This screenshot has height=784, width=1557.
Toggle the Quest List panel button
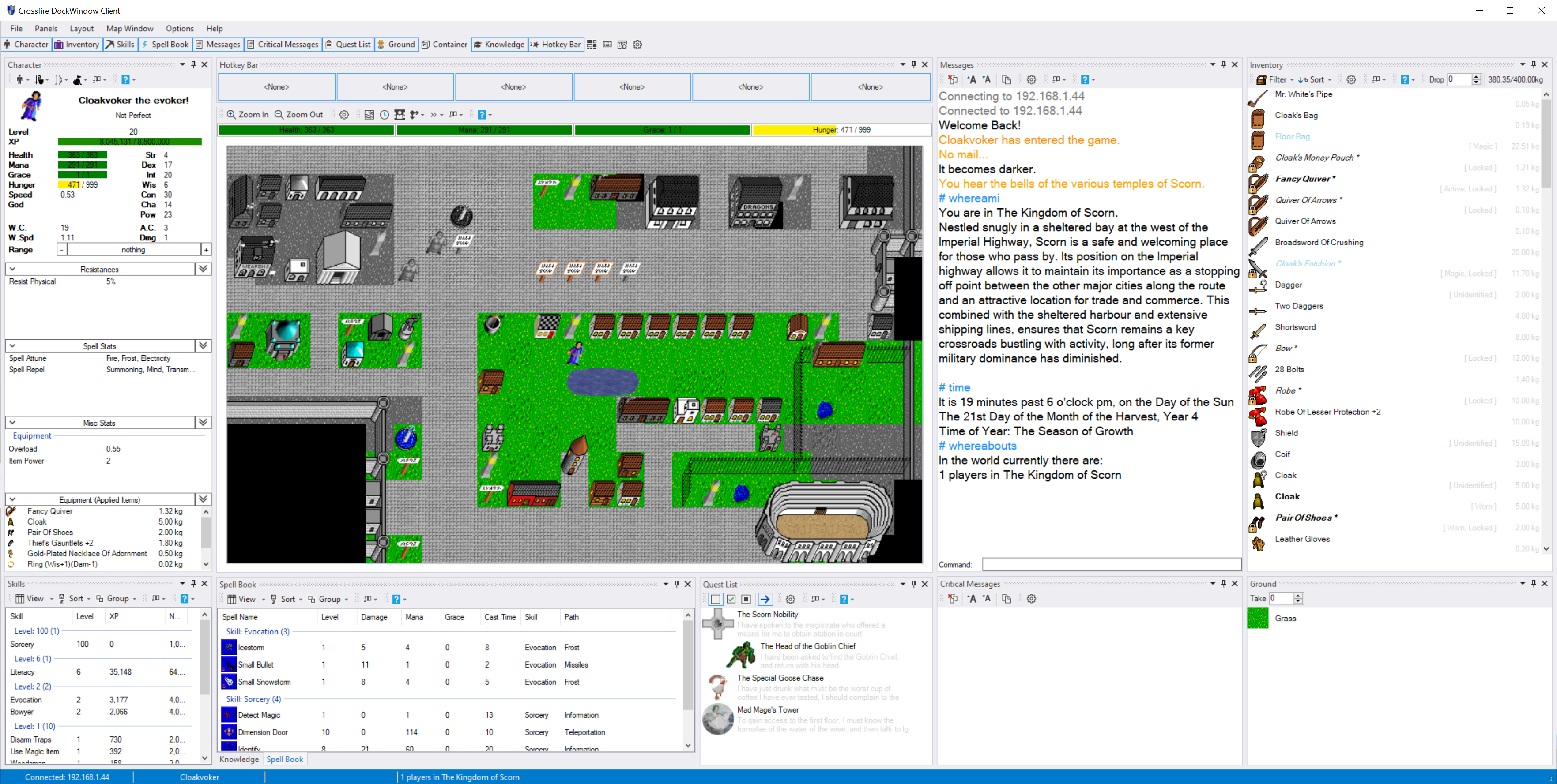click(348, 44)
